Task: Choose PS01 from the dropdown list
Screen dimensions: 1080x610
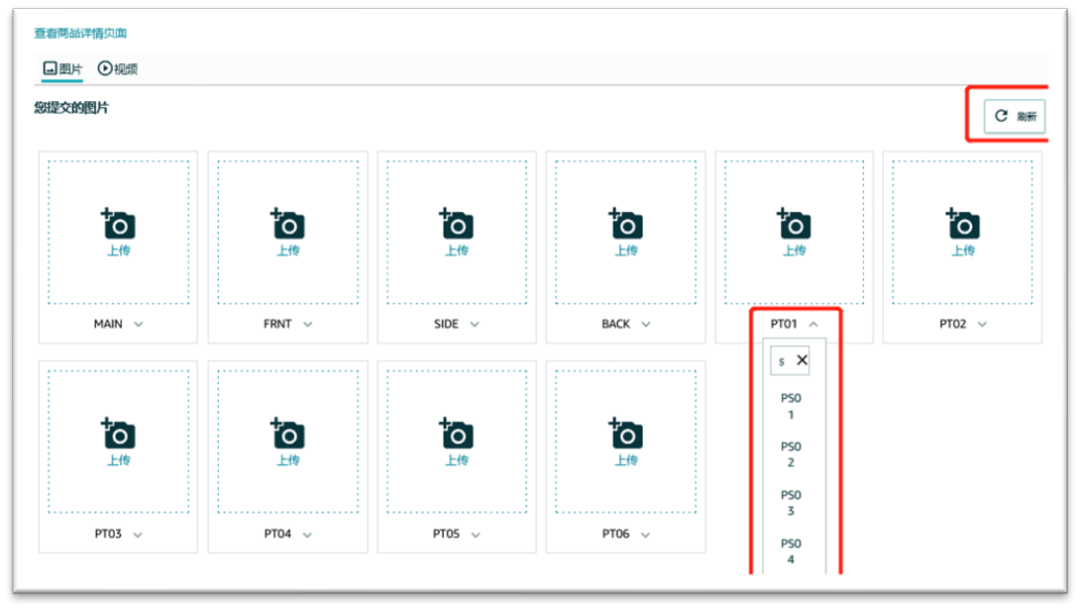Action: (x=791, y=406)
